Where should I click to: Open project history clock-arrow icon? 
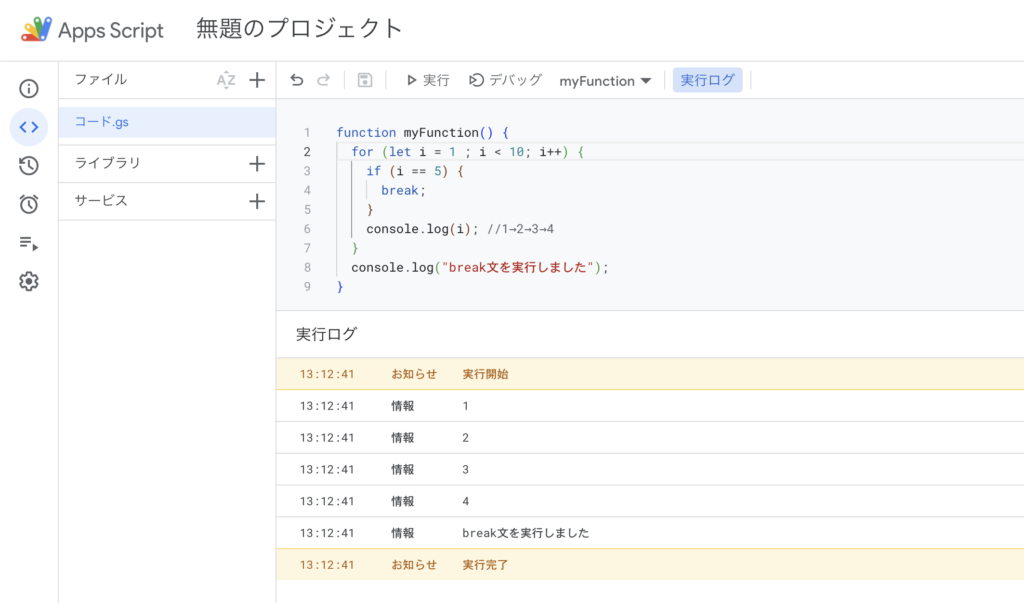[x=29, y=166]
